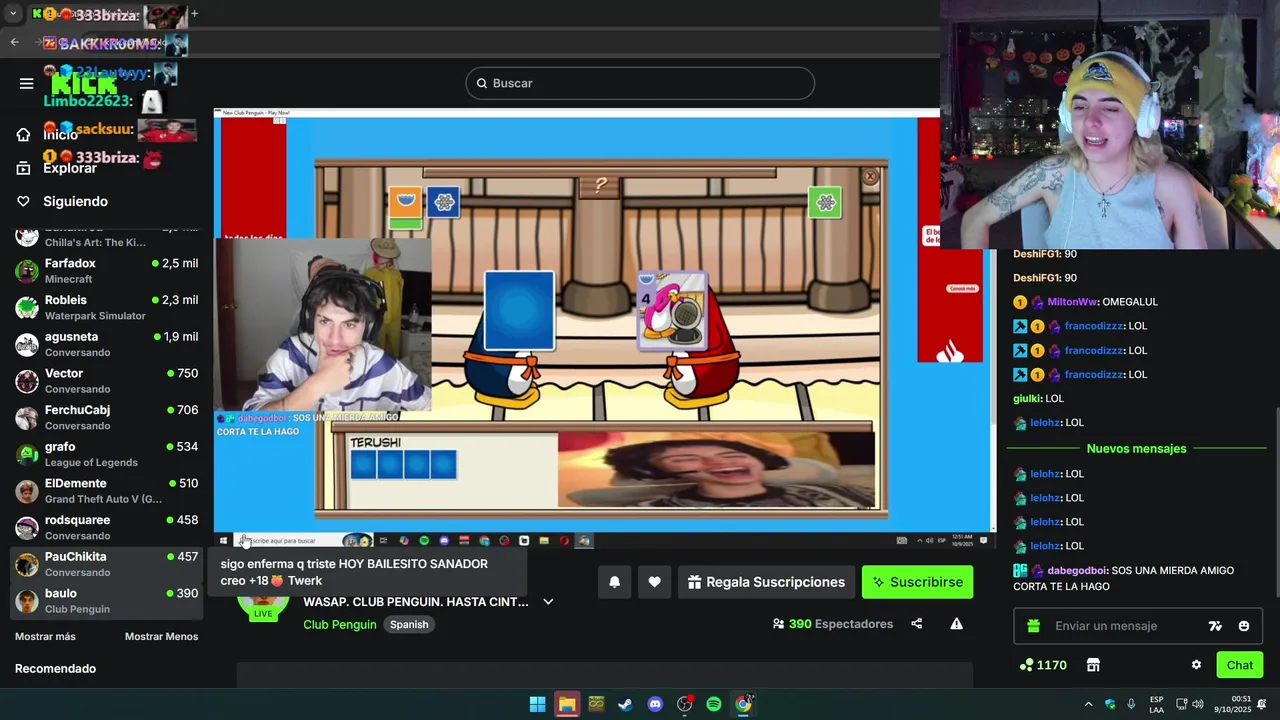
Task: Click the green Suscribirse button
Action: click(917, 582)
